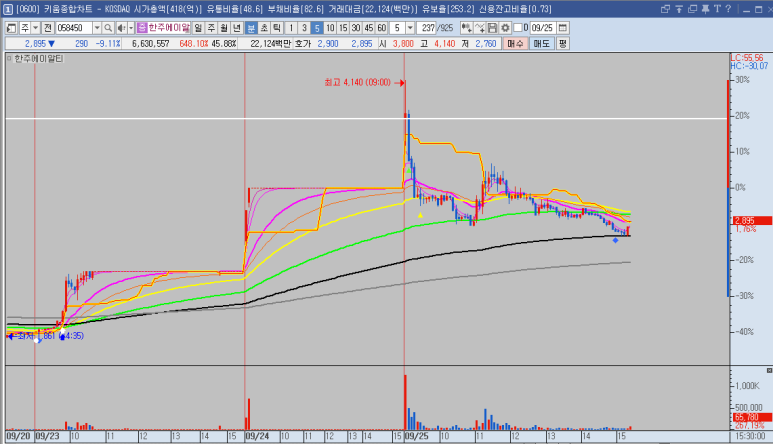
Task: Click the speaker sound alert icon
Action: (121, 28)
